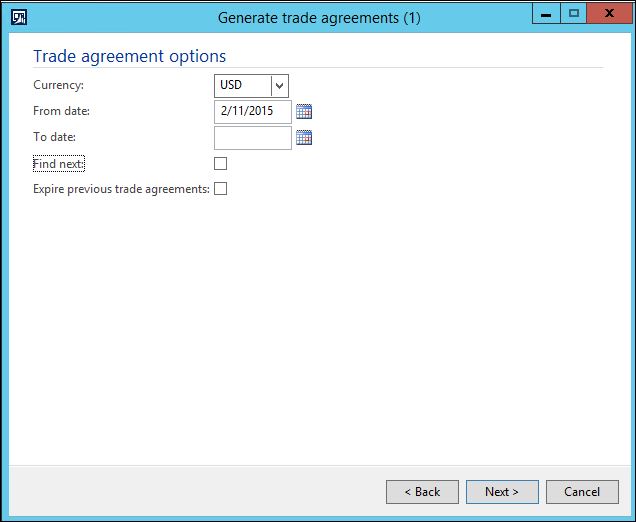Enable the Find next checkbox
Viewport: 636px width, 522px height.
tap(221, 164)
